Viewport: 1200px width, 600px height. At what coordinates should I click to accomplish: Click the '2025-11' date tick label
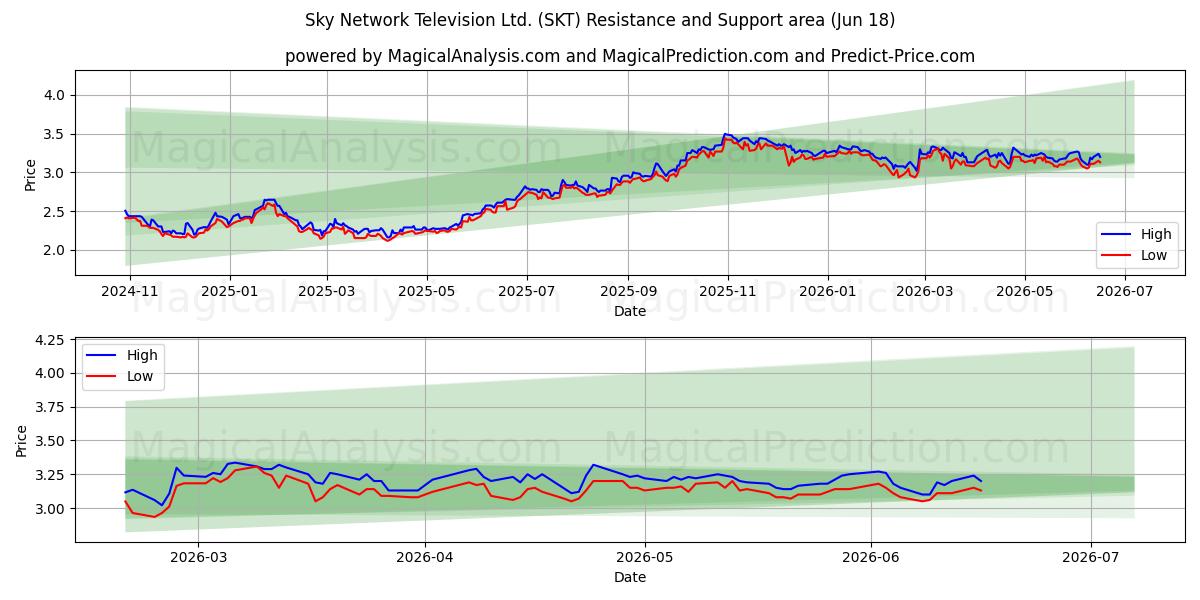(x=728, y=291)
